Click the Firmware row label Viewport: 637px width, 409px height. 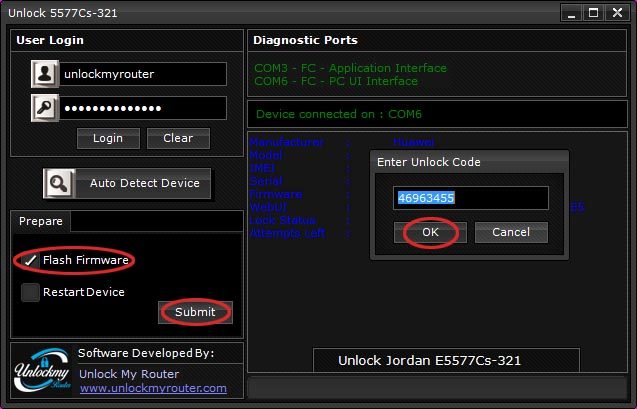pos(276,194)
